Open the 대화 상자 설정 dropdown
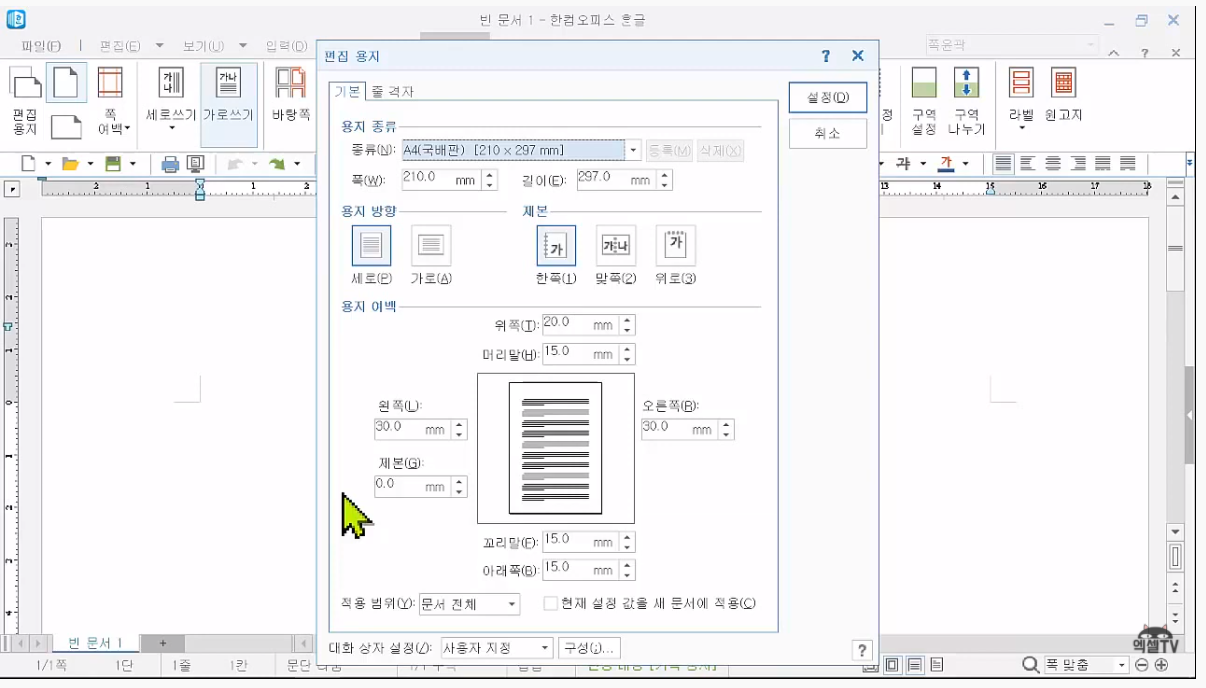 (x=545, y=648)
